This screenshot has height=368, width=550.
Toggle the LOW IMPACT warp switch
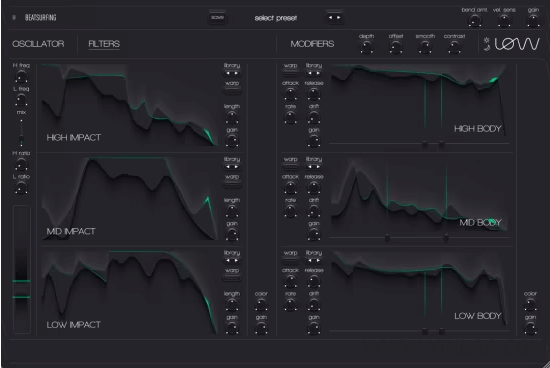click(232, 278)
